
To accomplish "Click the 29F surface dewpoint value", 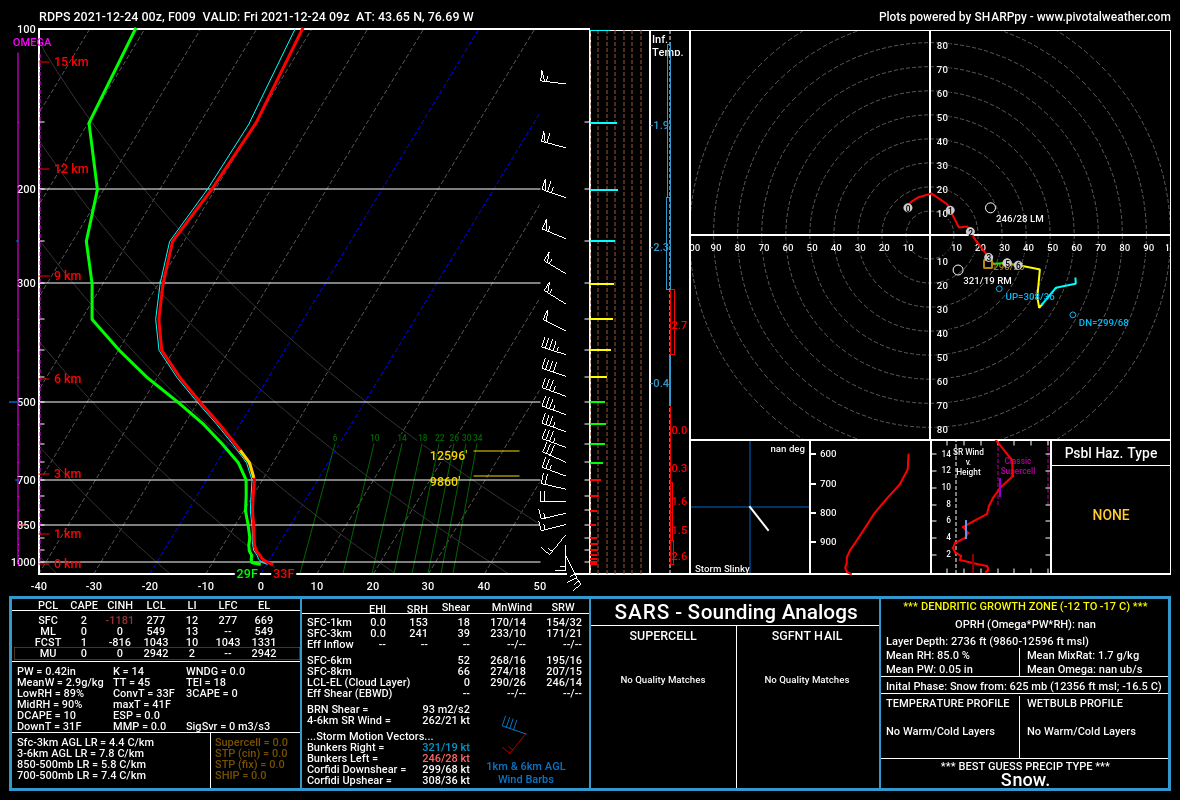I will click(x=247, y=574).
